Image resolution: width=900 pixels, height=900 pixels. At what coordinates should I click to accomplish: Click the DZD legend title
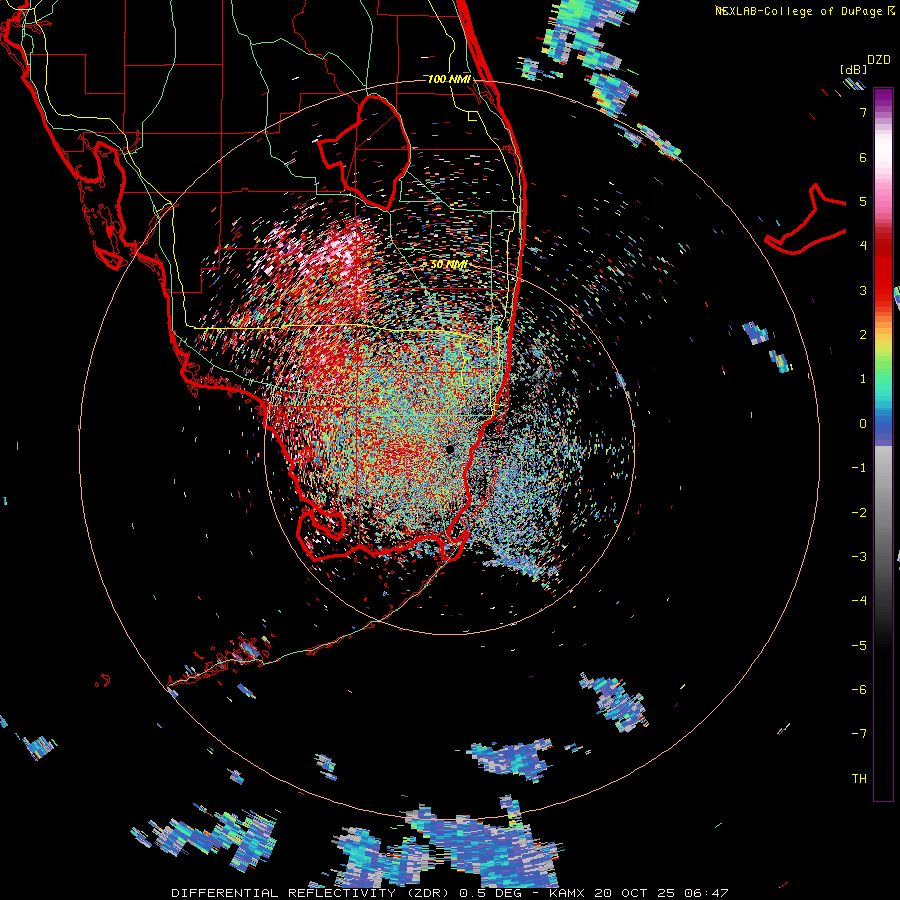pyautogui.click(x=879, y=60)
